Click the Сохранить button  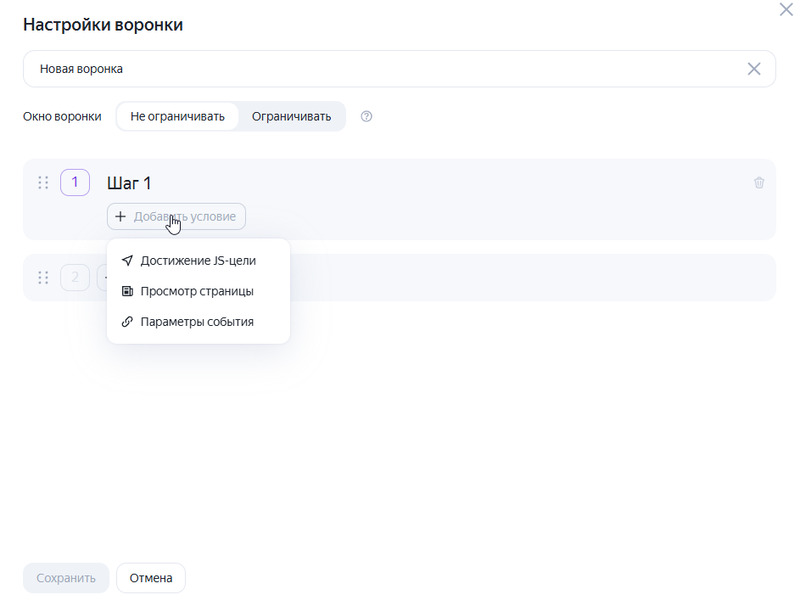(x=66, y=578)
